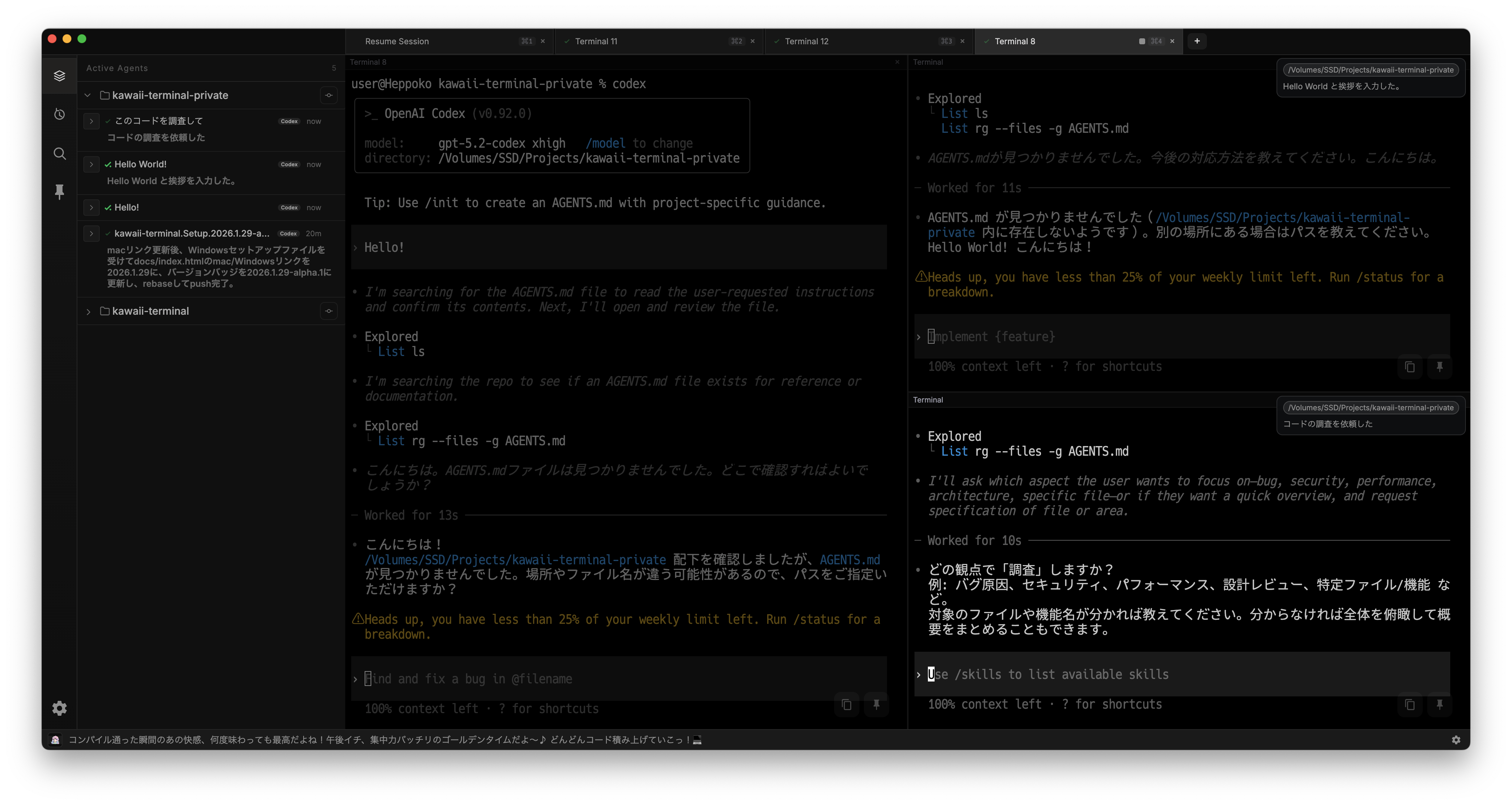Select the Active Agents stack icon in sidebar

59,75
